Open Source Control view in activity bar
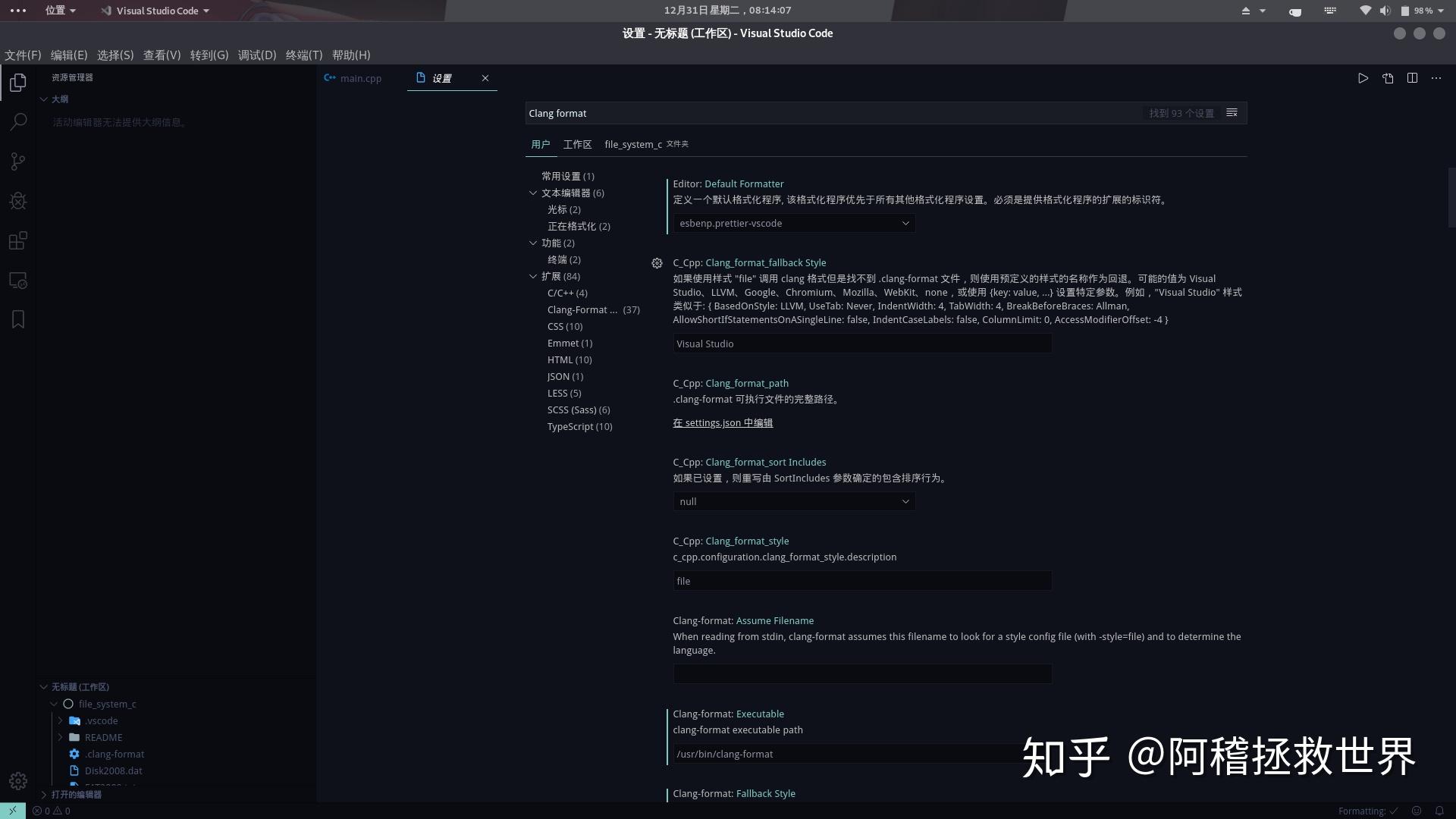 point(18,162)
